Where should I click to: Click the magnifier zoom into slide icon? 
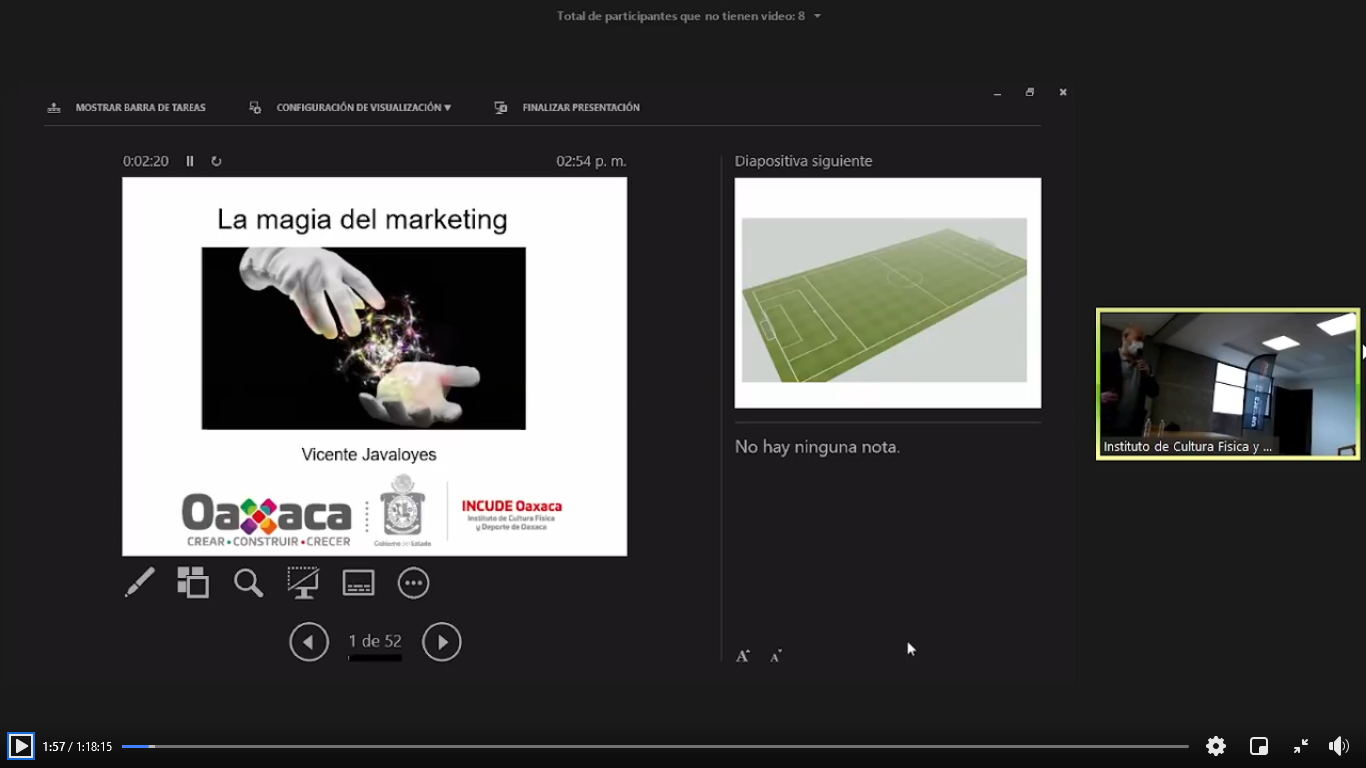(x=248, y=582)
